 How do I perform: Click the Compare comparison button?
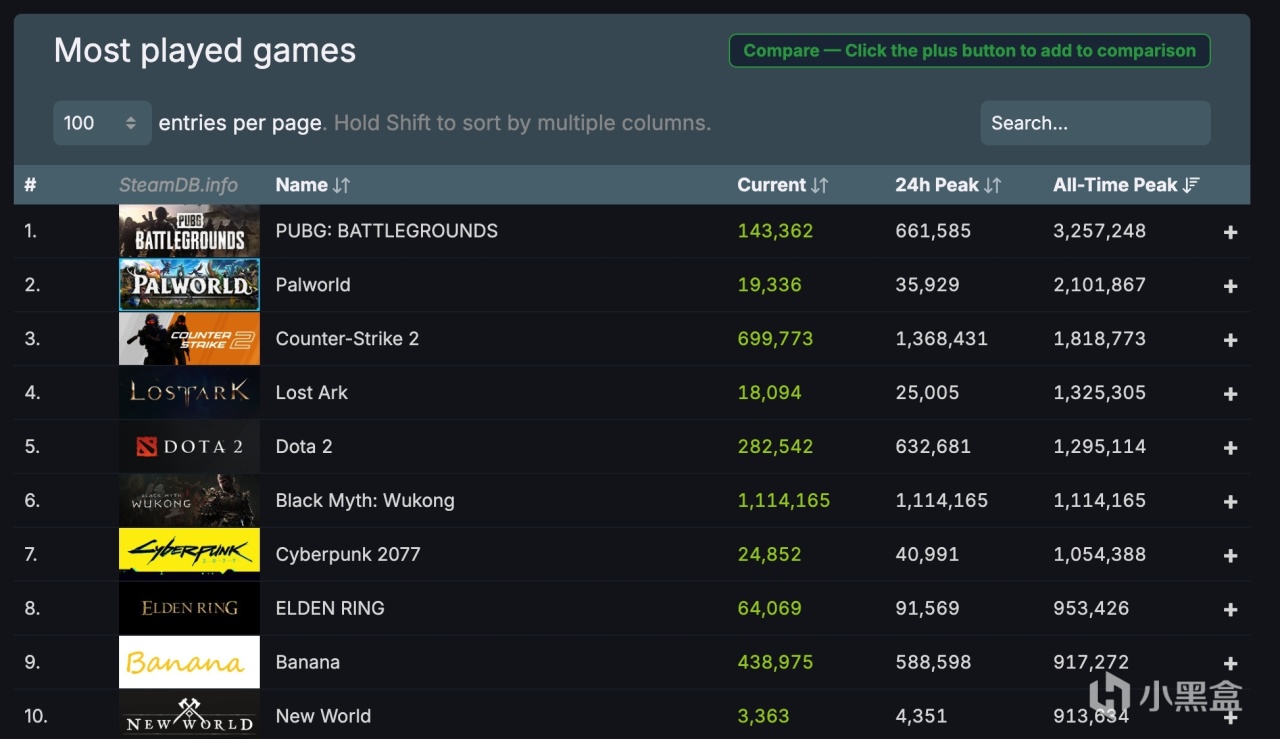(x=969, y=51)
